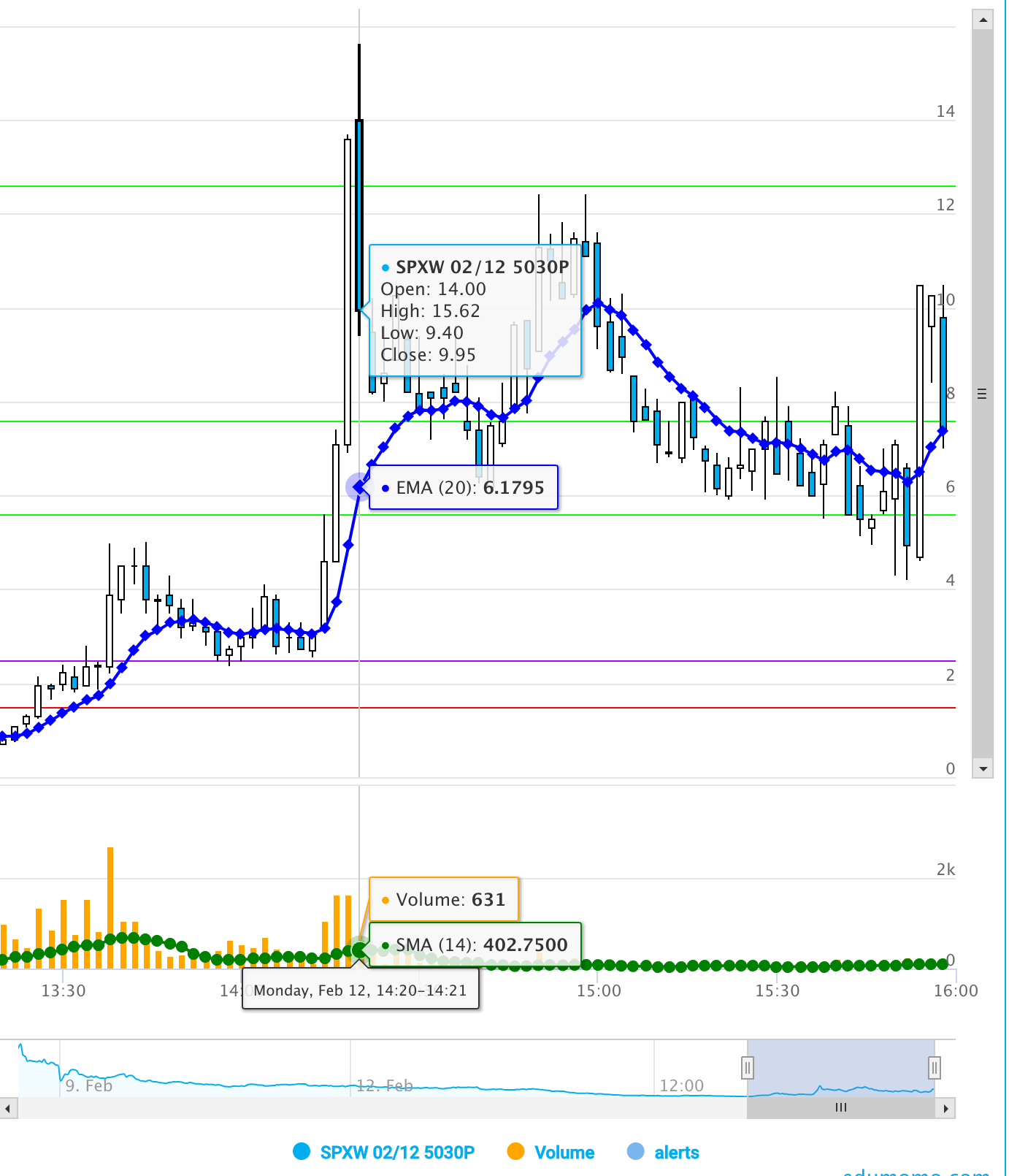Click the 14 price axis label

click(x=945, y=111)
